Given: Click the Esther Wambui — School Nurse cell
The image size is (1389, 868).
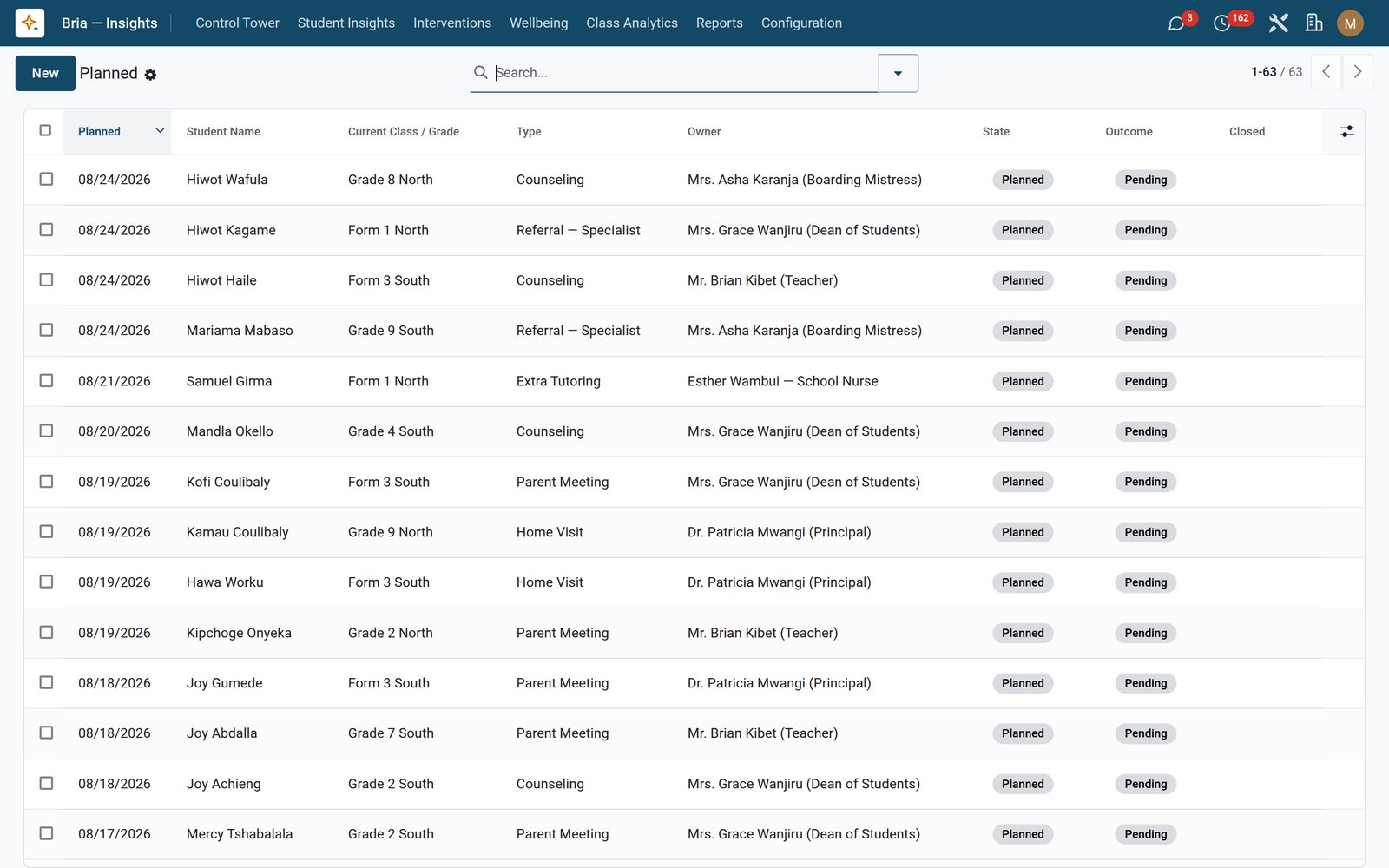Looking at the screenshot, I should 782,381.
